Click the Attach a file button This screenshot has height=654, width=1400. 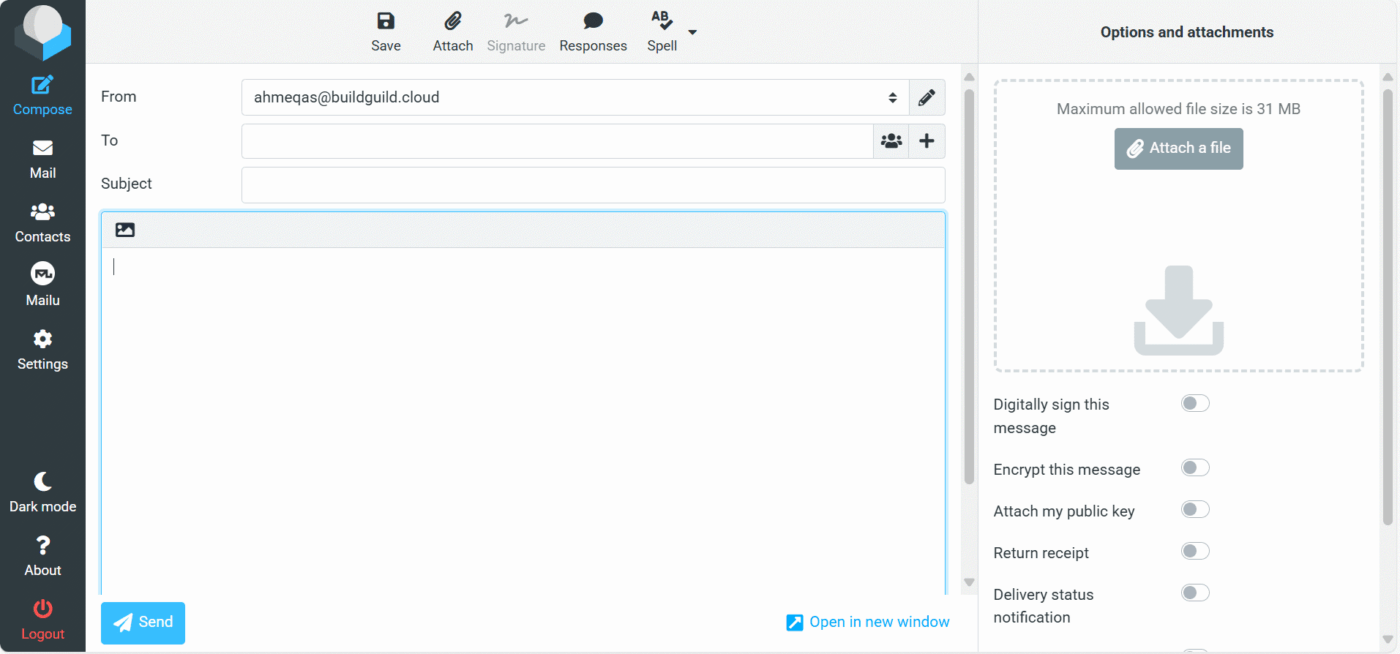1178,148
